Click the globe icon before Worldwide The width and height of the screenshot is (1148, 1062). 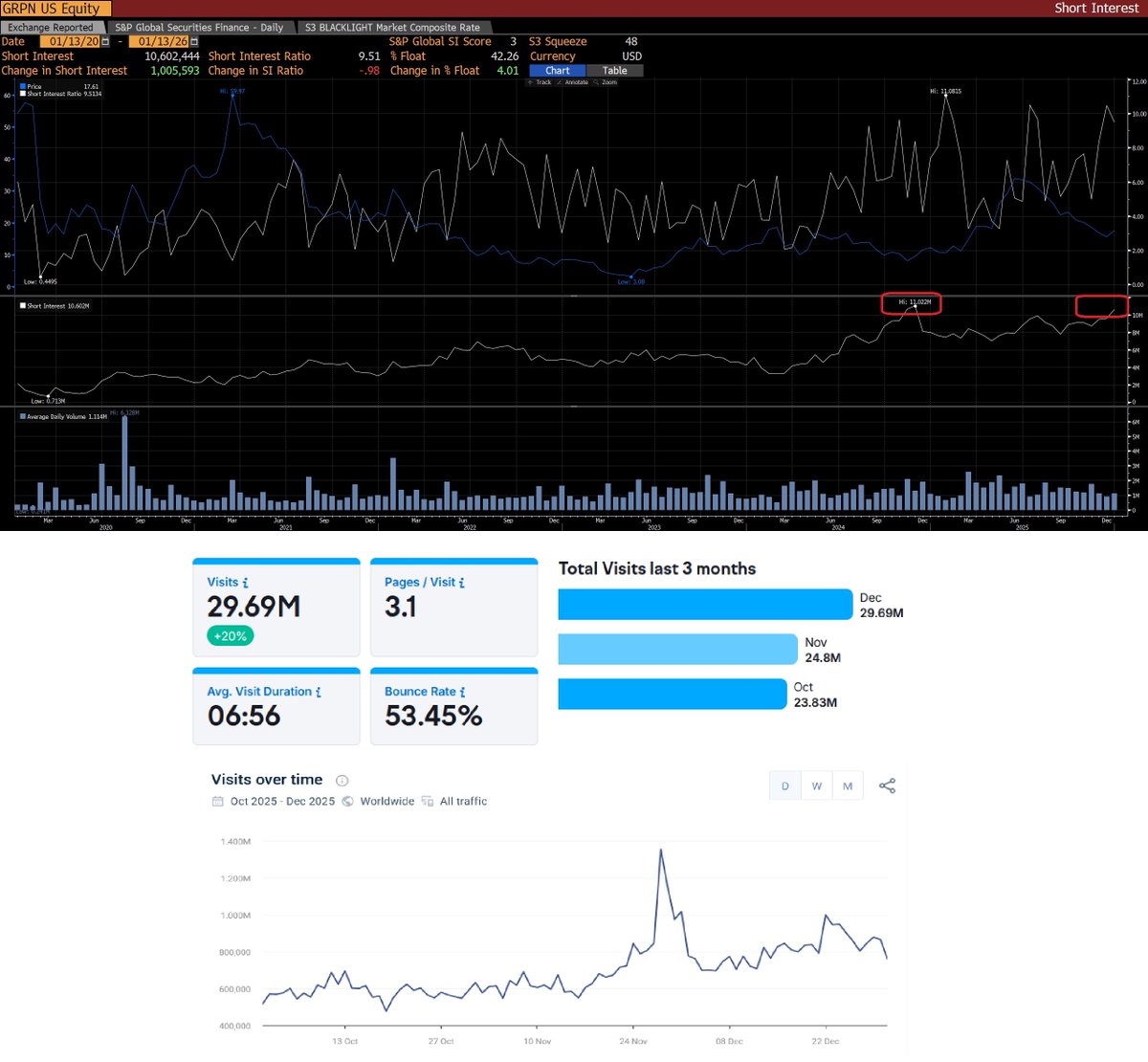point(348,802)
